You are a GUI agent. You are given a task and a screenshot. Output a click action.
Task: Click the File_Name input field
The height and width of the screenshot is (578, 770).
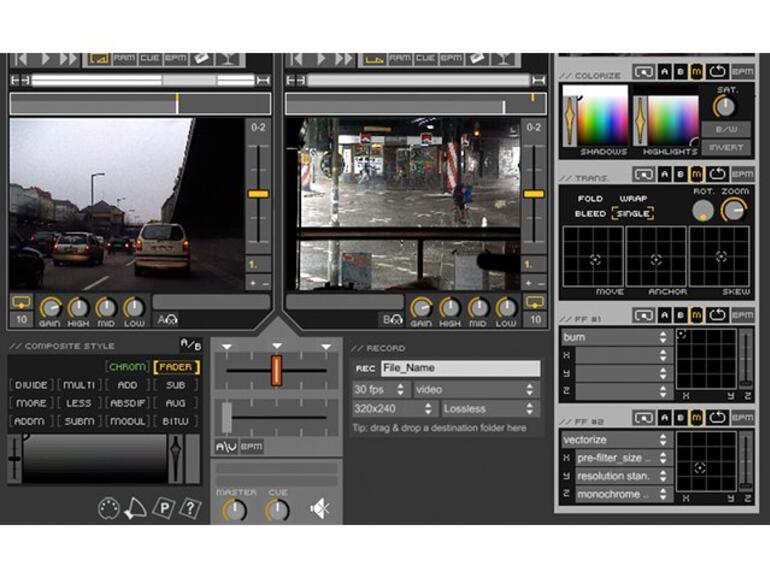pyautogui.click(x=459, y=369)
